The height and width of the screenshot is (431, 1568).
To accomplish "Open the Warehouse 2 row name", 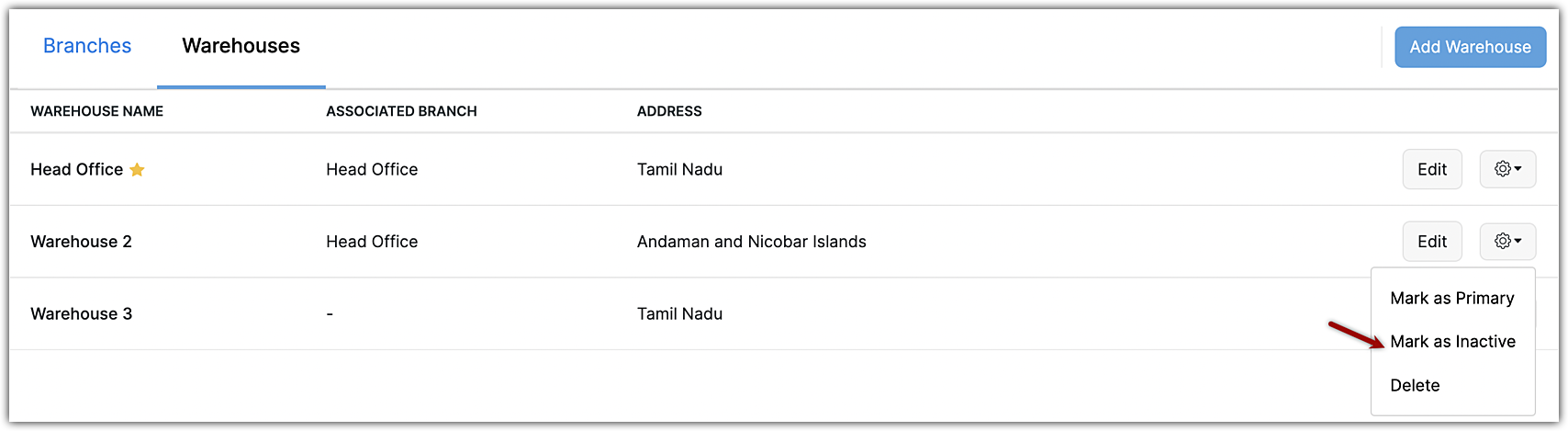I will (81, 242).
